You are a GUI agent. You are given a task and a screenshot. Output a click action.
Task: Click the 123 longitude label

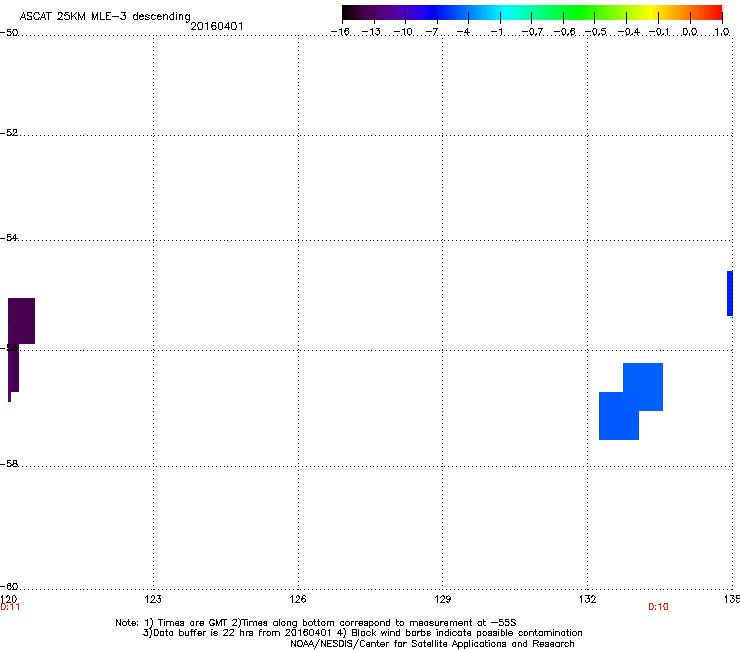coord(153,599)
